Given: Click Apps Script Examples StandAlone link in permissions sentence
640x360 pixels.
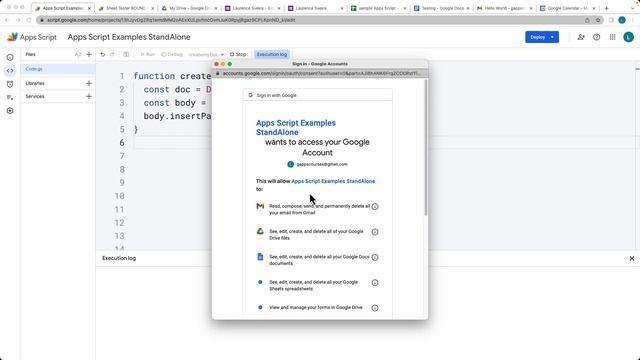Looking at the screenshot, I should click(333, 181).
